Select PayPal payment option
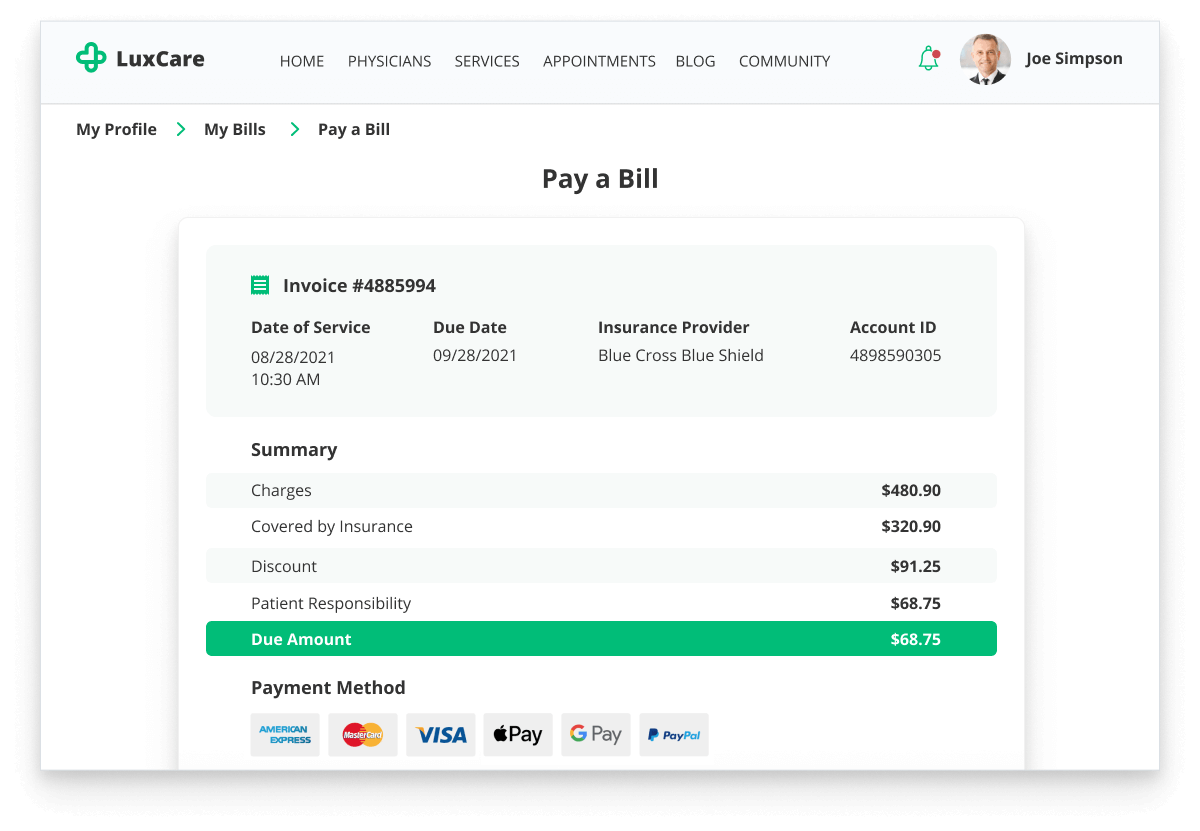Image resolution: width=1200 pixels, height=831 pixels. pyautogui.click(x=674, y=735)
